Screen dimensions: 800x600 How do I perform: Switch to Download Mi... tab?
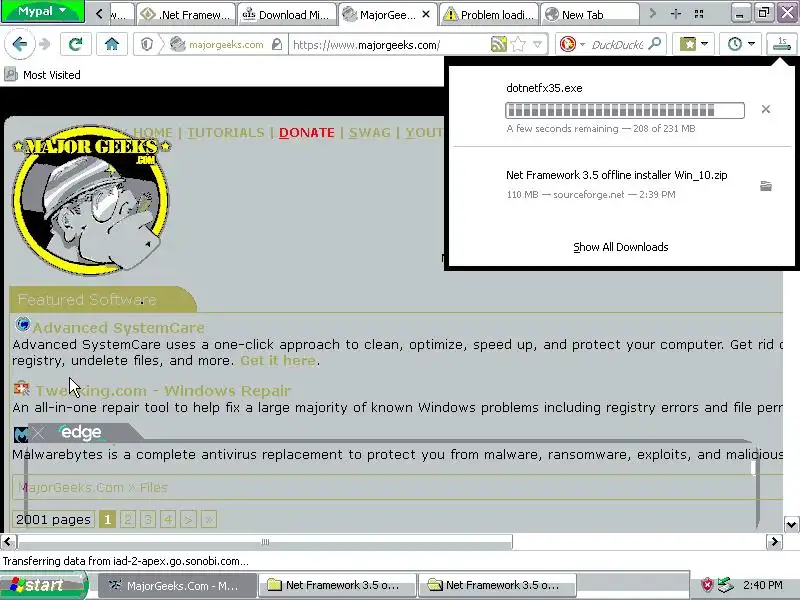point(287,14)
